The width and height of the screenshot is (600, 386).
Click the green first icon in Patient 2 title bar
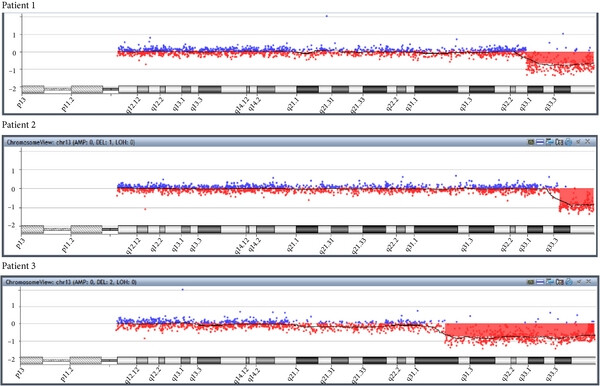coord(531,142)
